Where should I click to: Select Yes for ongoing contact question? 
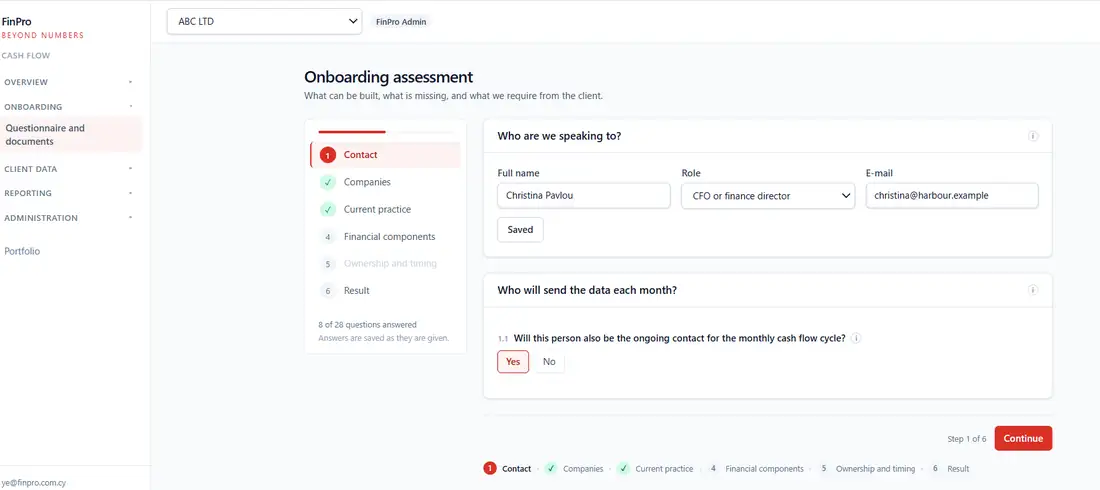(x=513, y=362)
